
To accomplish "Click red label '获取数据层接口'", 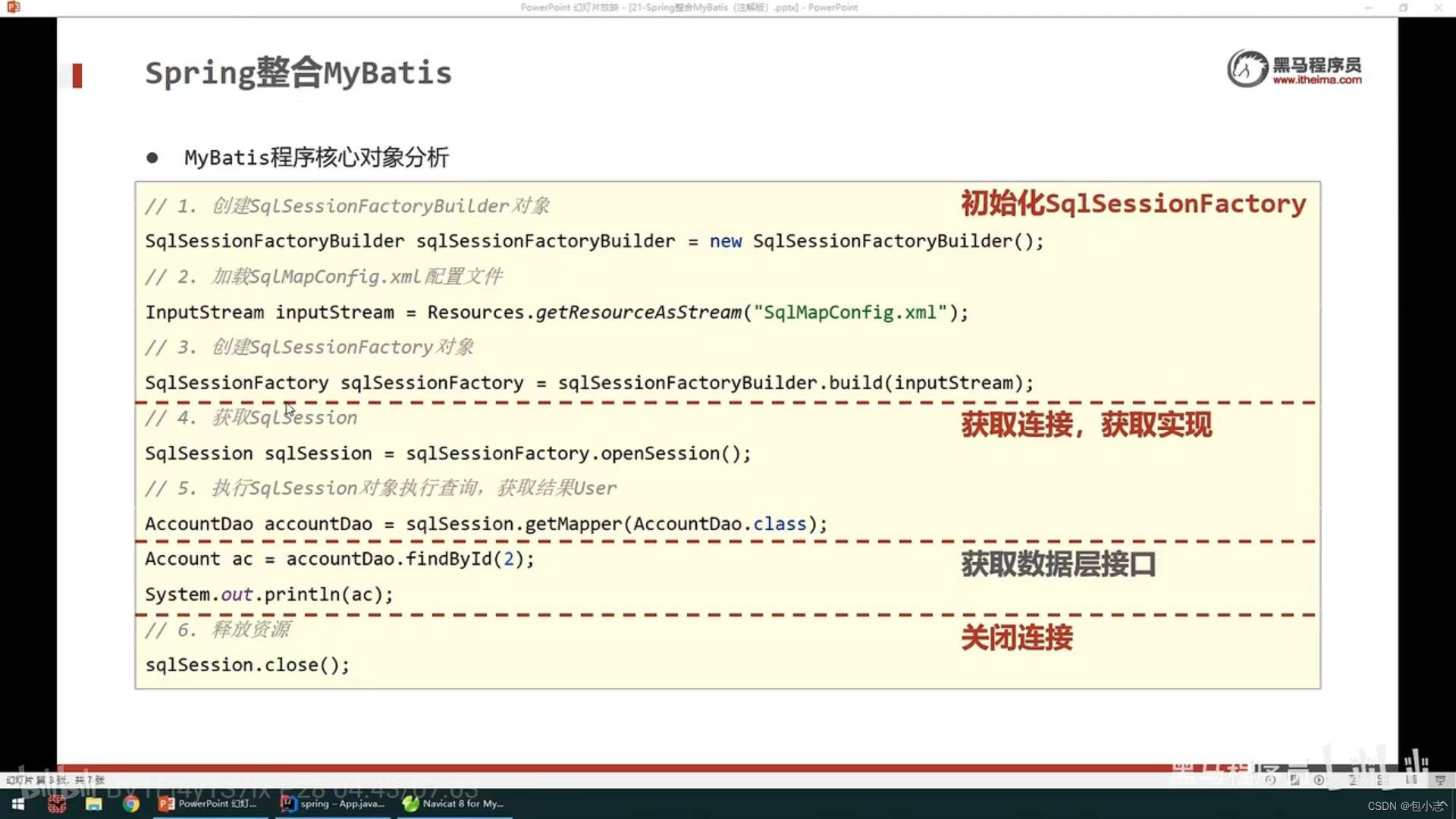I will [x=1059, y=563].
